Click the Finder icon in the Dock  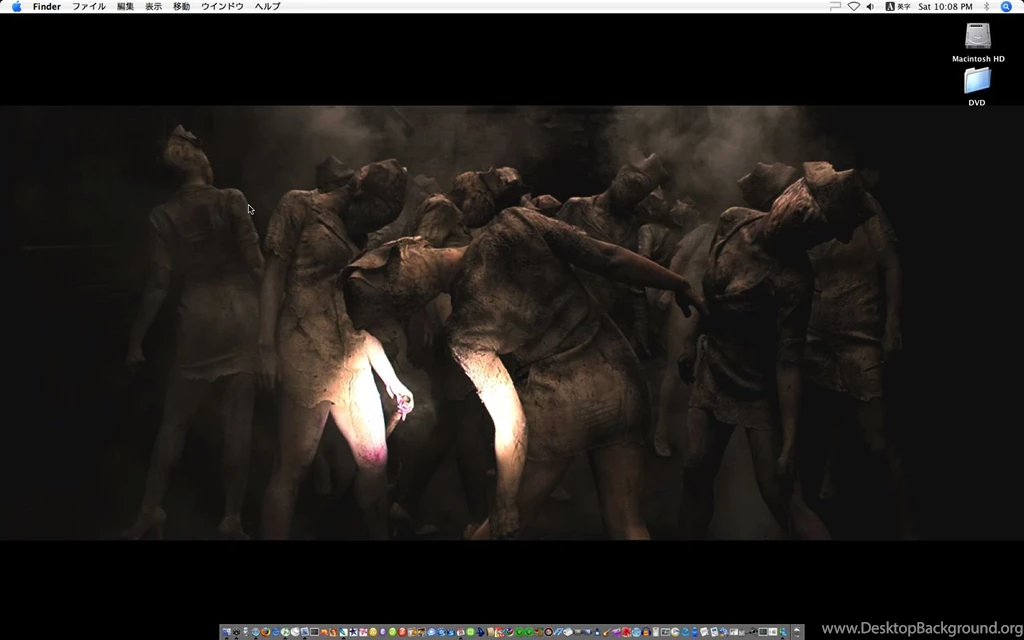point(226,632)
